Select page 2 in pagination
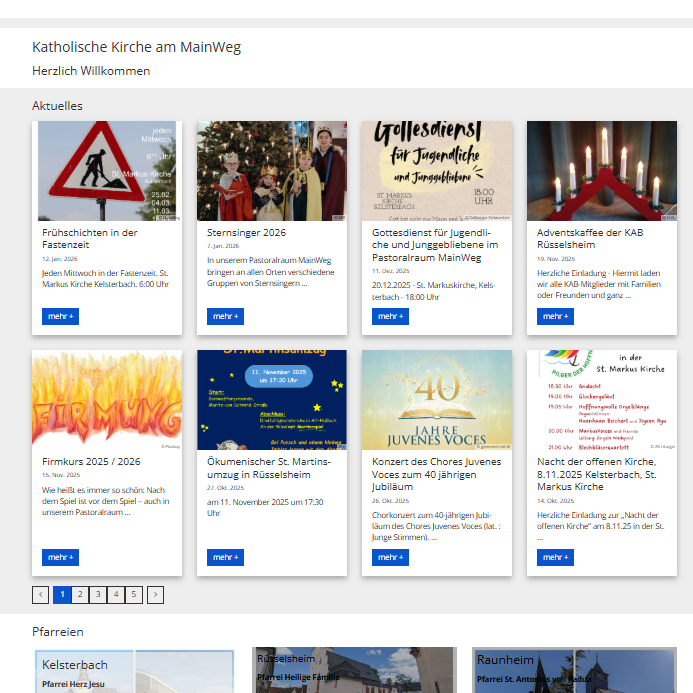 click(80, 594)
